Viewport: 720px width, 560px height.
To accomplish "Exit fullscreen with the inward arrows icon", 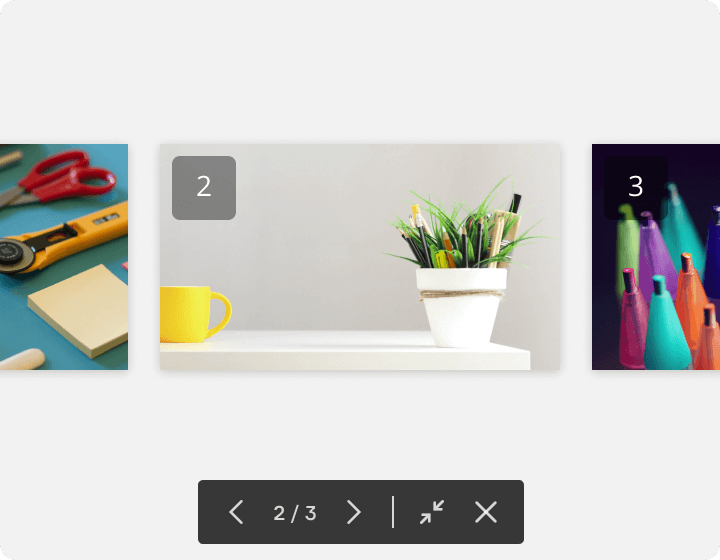I will coord(432,512).
